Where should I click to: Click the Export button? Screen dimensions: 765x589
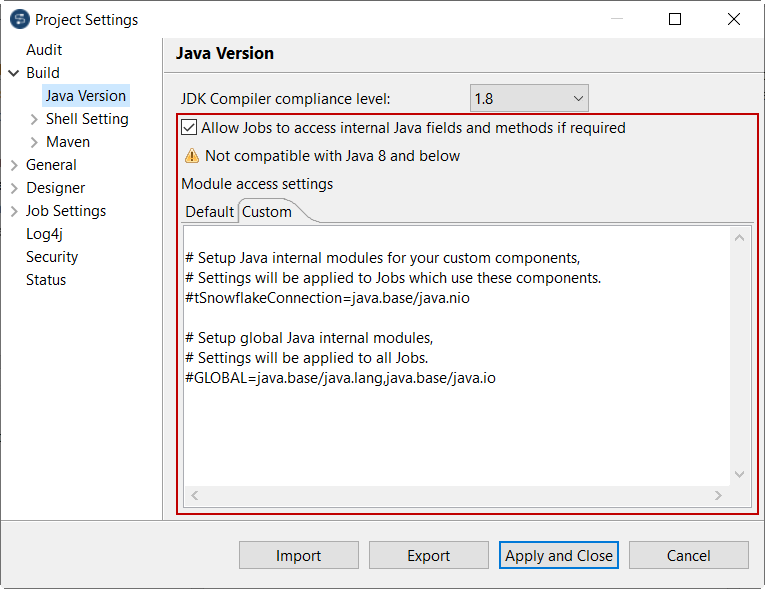coord(429,556)
